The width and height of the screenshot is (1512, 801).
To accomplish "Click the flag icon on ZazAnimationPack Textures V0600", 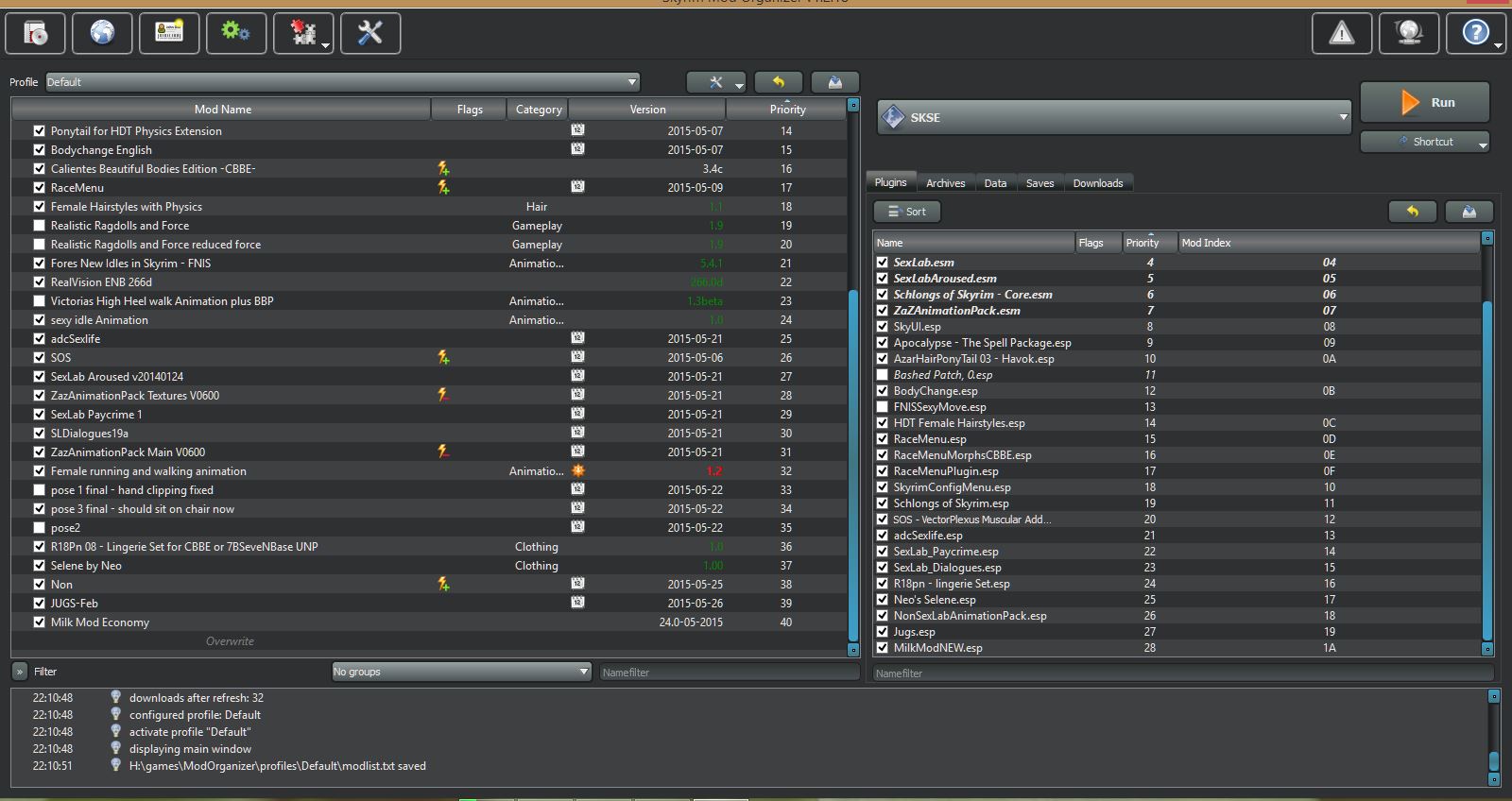I will (443, 396).
